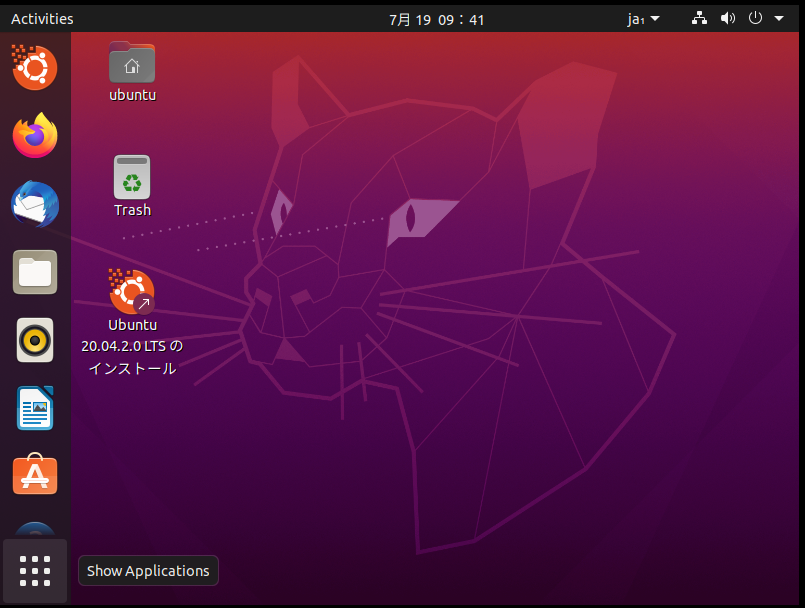Select the Trash icon on desktop
This screenshot has width=805, height=608.
coord(132,178)
